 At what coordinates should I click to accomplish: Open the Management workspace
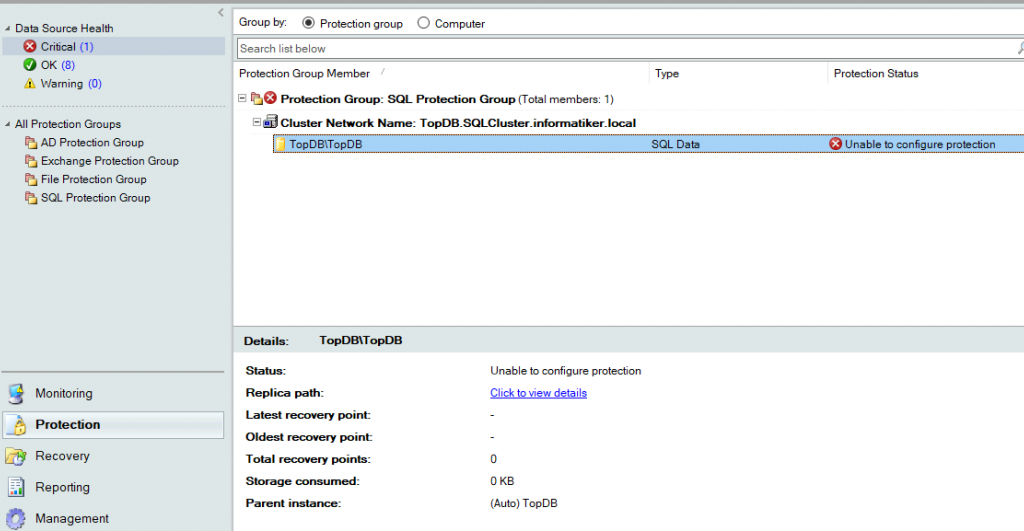(114, 519)
